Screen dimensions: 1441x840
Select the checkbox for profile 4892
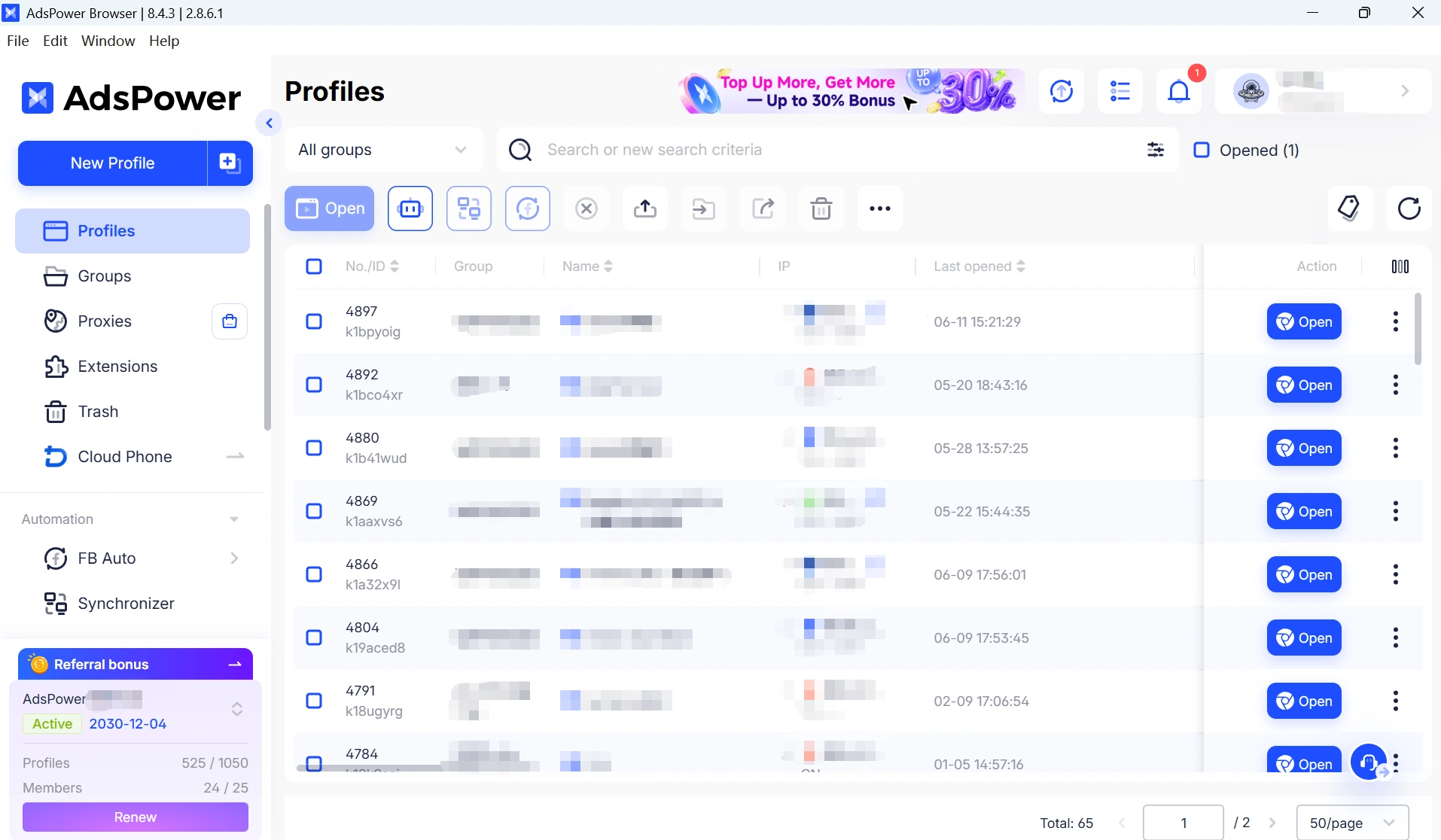point(314,385)
